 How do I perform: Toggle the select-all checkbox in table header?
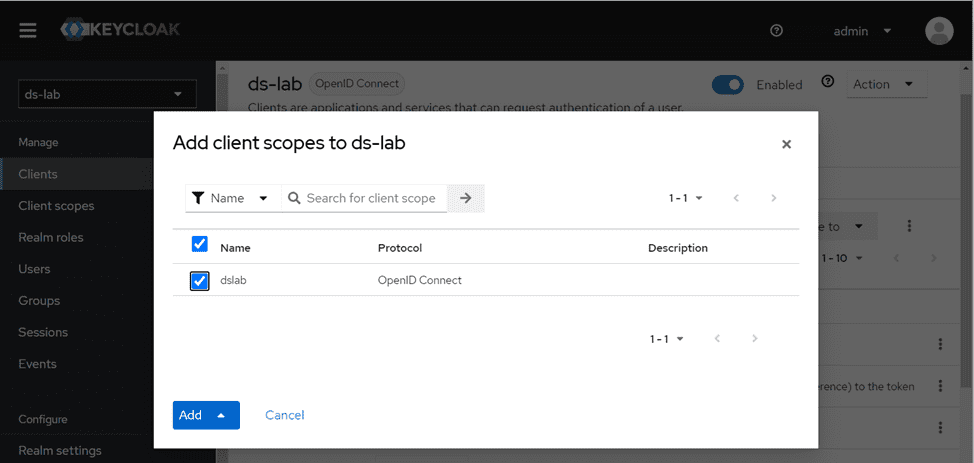(x=199, y=245)
